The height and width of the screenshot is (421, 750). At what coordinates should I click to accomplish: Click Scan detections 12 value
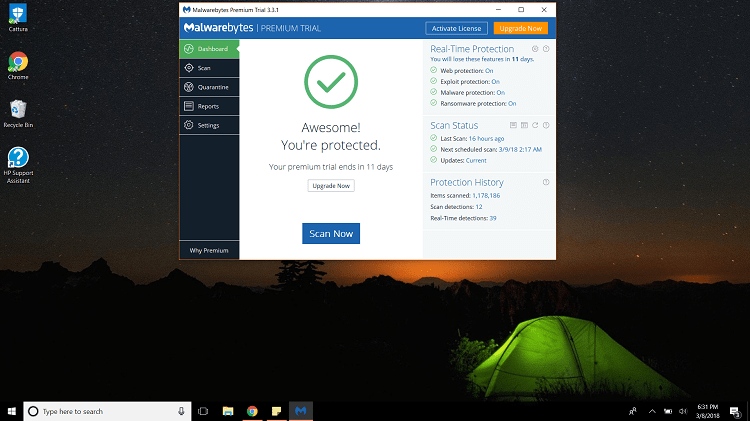479,207
